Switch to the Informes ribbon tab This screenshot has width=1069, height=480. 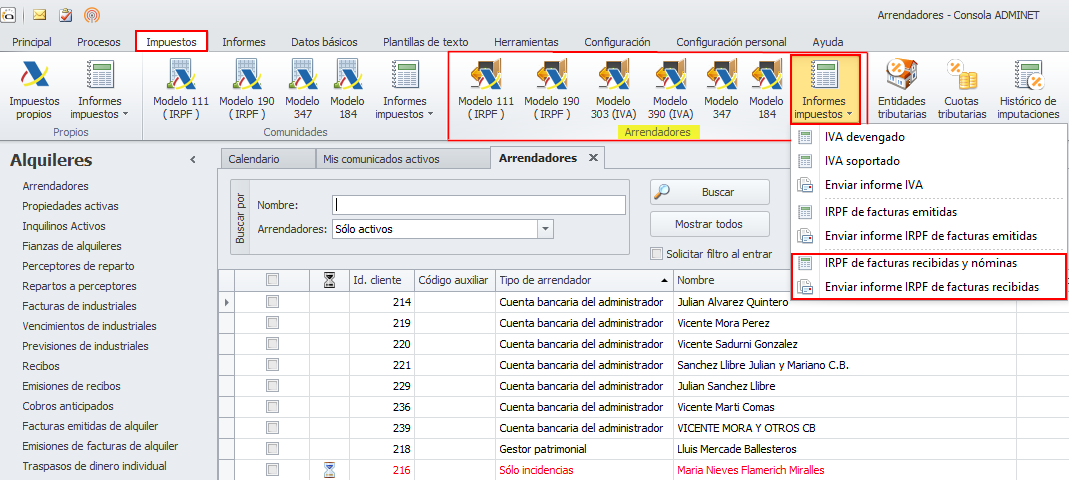click(x=243, y=42)
